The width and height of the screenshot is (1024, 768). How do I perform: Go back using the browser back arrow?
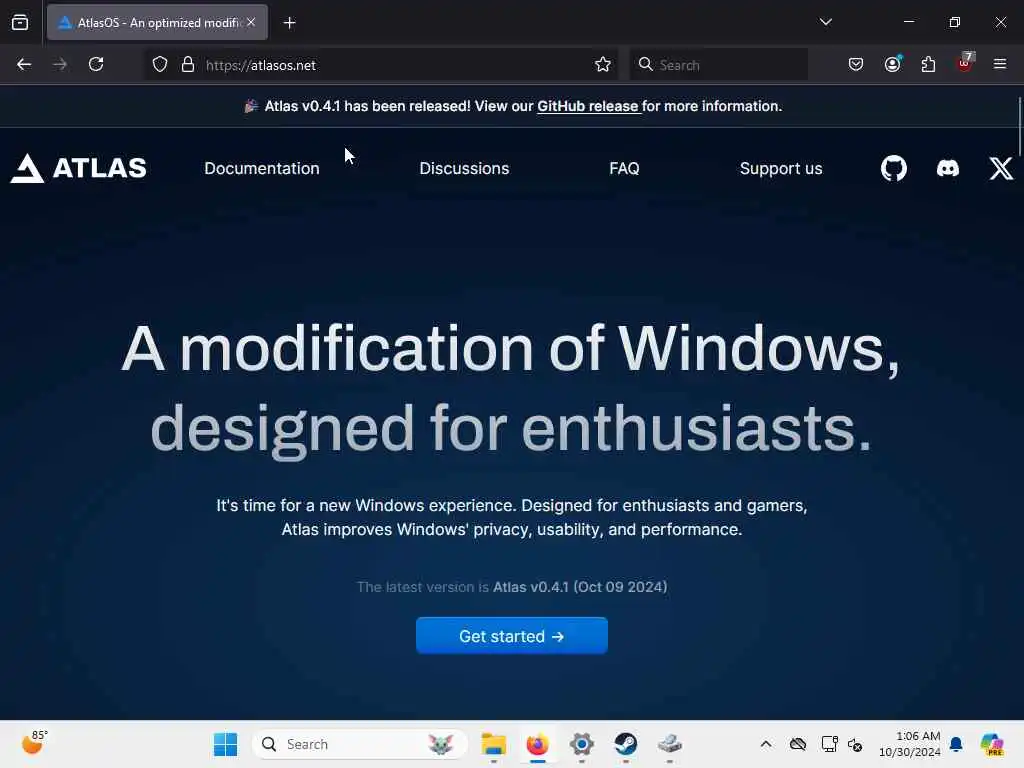(24, 65)
